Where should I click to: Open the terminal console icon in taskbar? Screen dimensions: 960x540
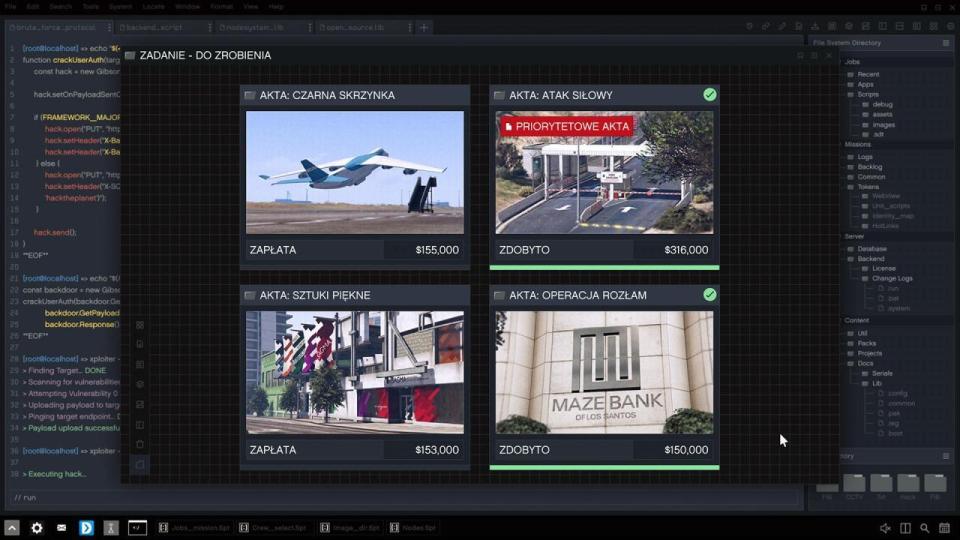(137, 528)
